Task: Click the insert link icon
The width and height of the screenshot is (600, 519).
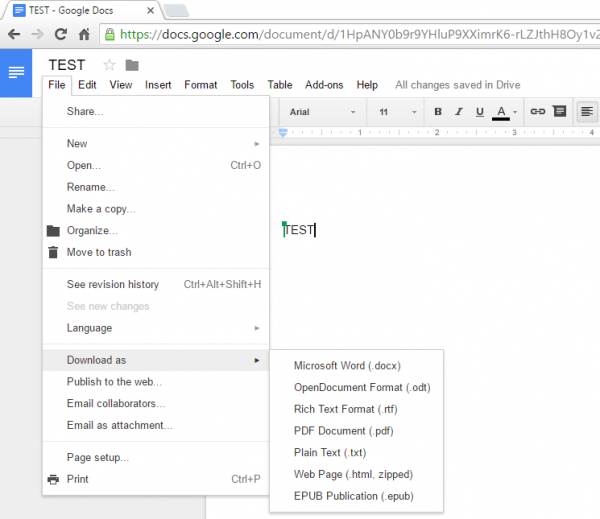Action: pyautogui.click(x=538, y=111)
